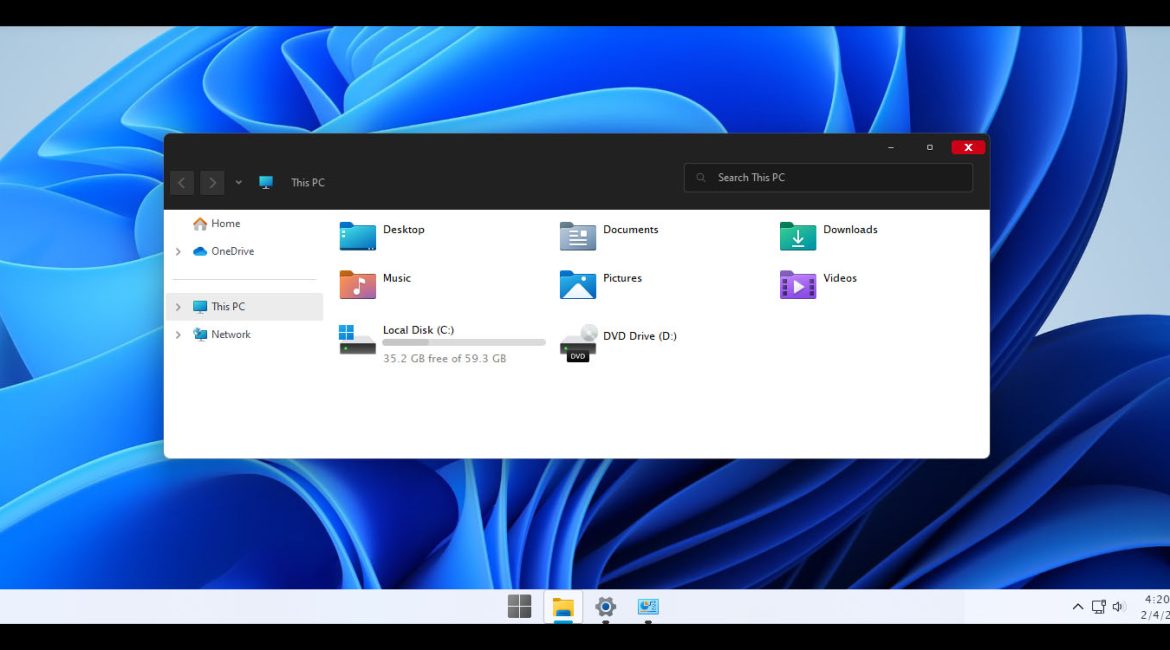Click the Search This PC field
1170x650 pixels.
[828, 178]
